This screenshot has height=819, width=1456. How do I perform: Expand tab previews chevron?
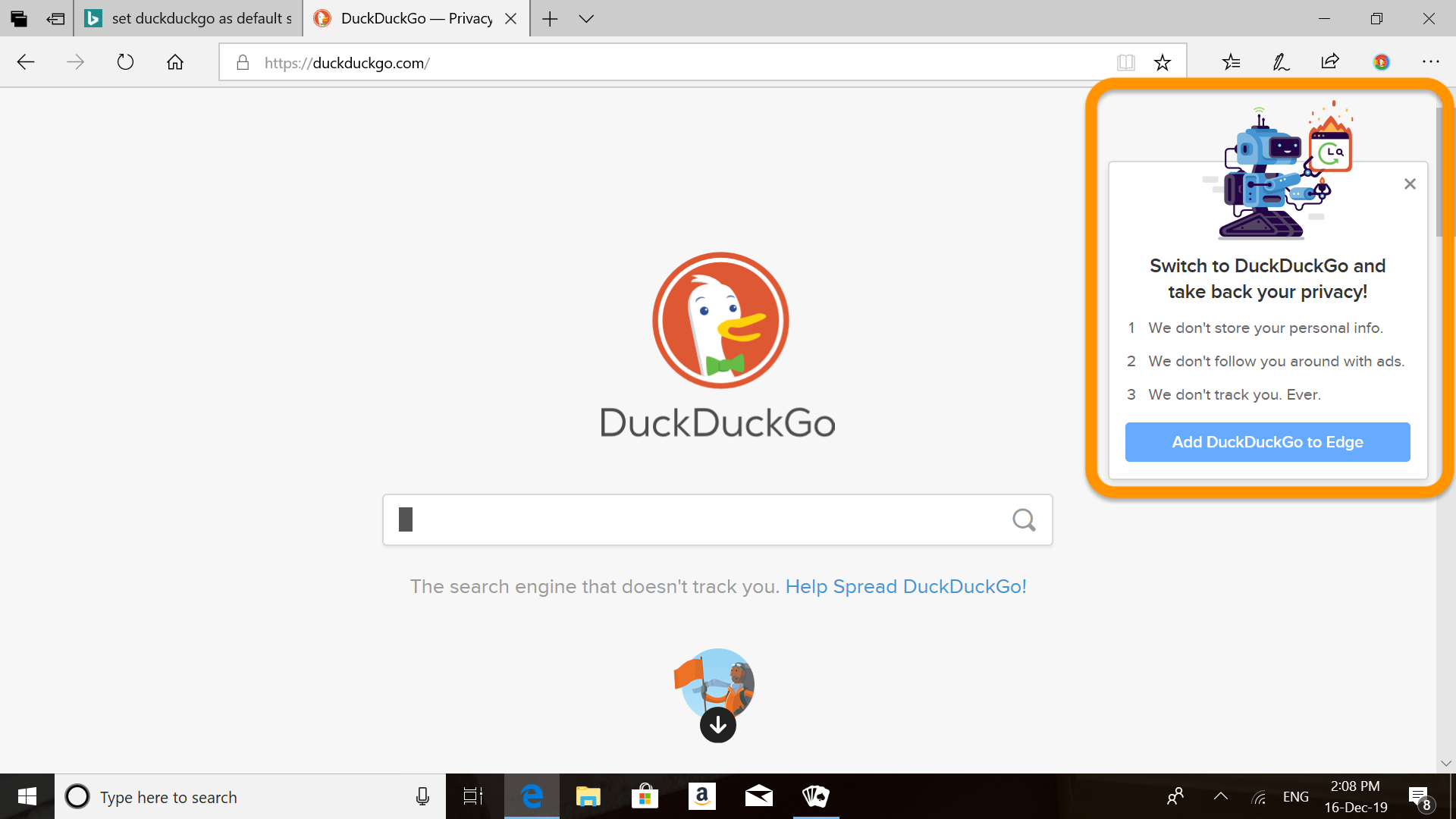click(x=586, y=19)
